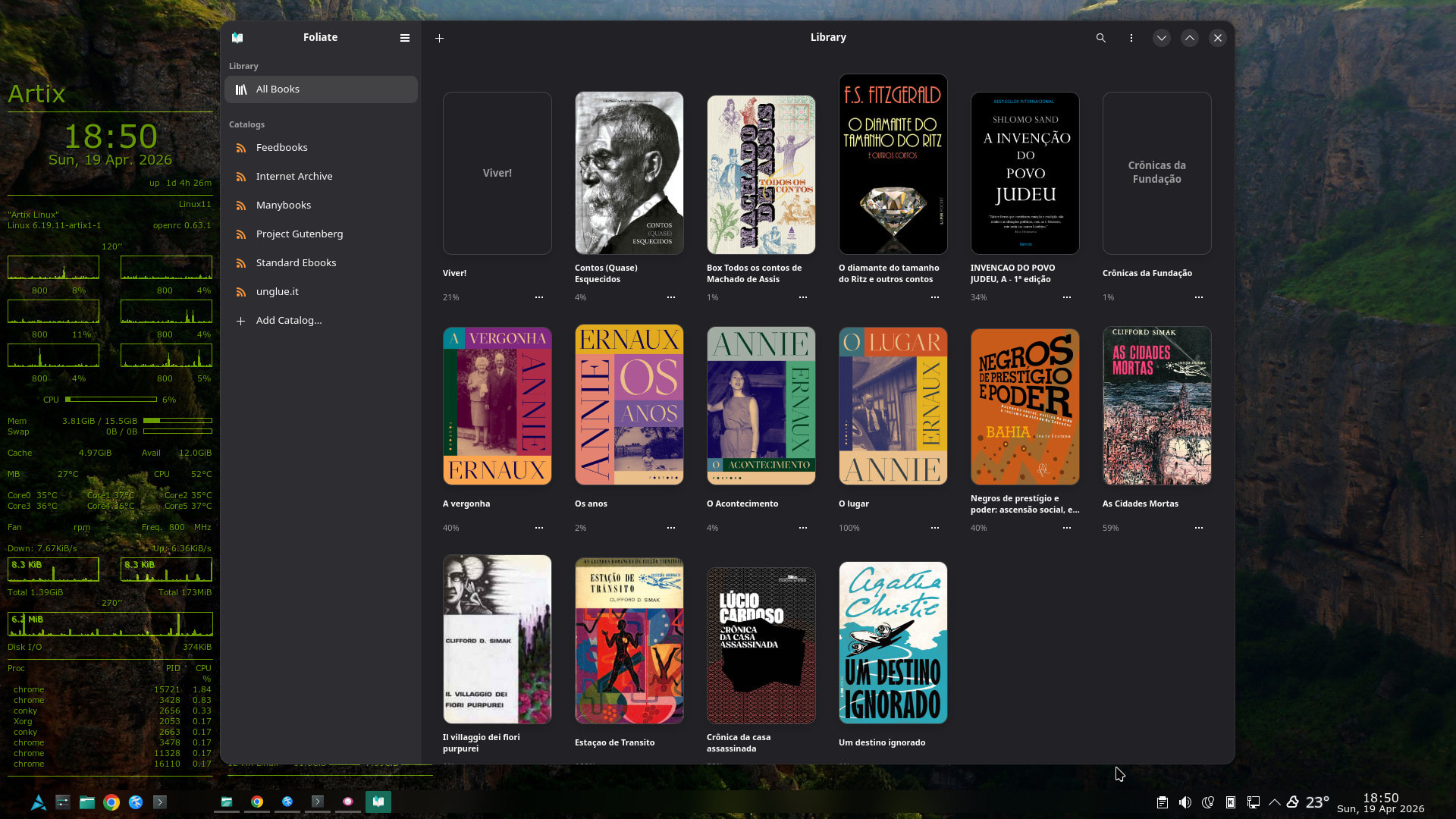
Task: Open Um destino ignorado book cover
Action: (893, 642)
